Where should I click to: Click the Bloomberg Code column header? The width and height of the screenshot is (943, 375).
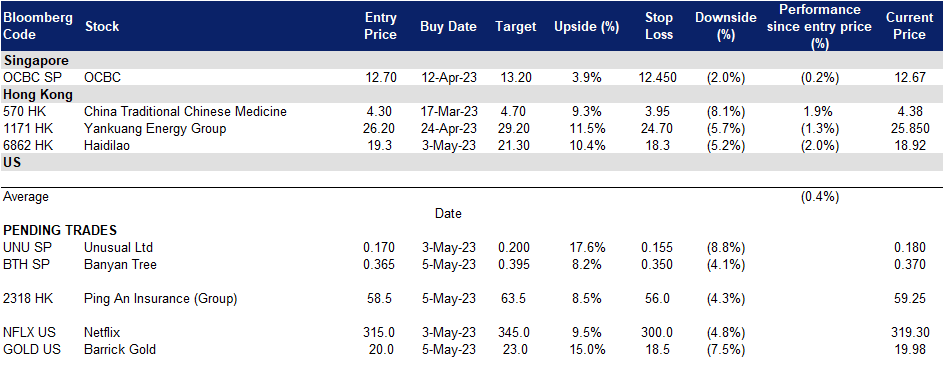click(38, 26)
